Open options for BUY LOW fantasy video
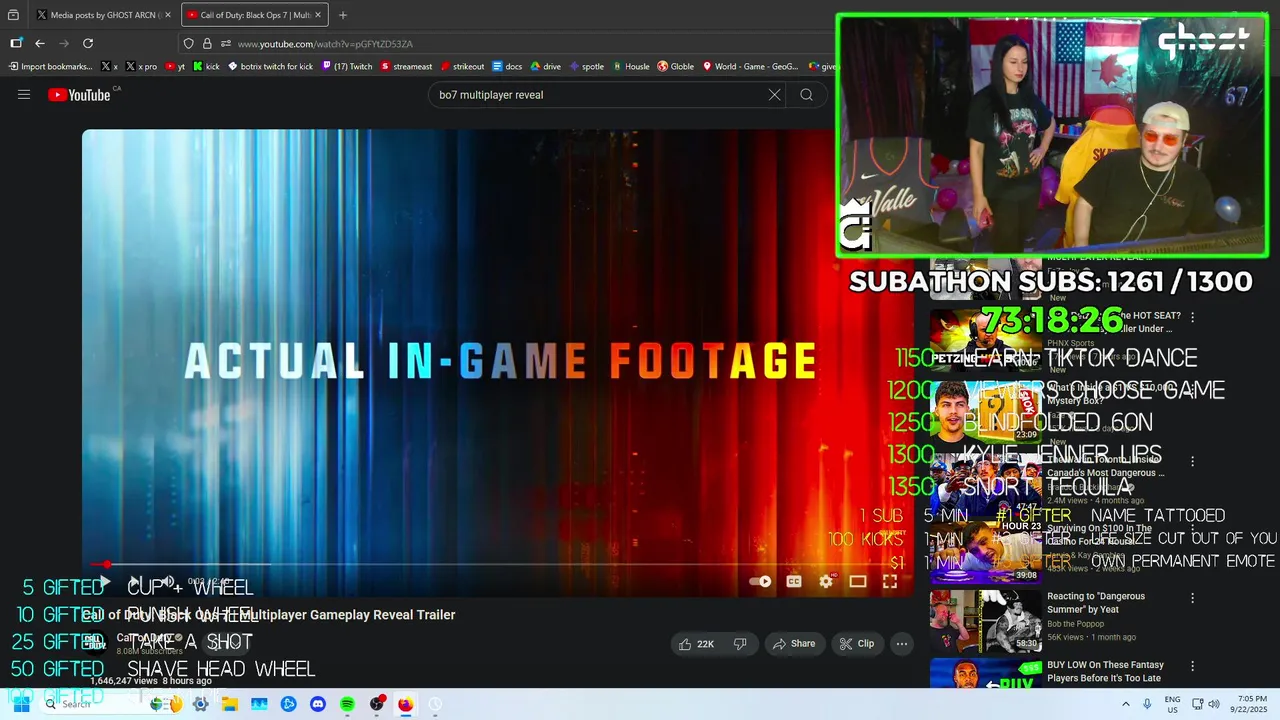 click(x=1192, y=666)
